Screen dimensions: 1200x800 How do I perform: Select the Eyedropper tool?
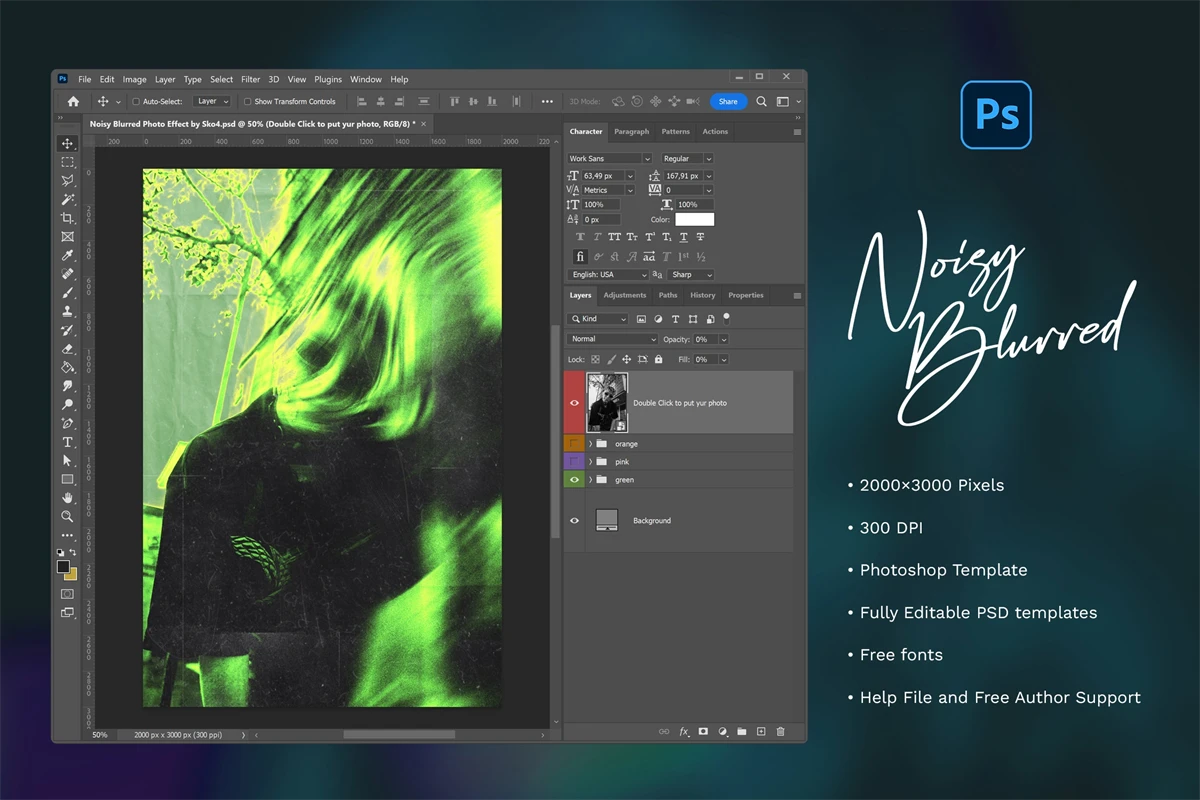pos(67,255)
